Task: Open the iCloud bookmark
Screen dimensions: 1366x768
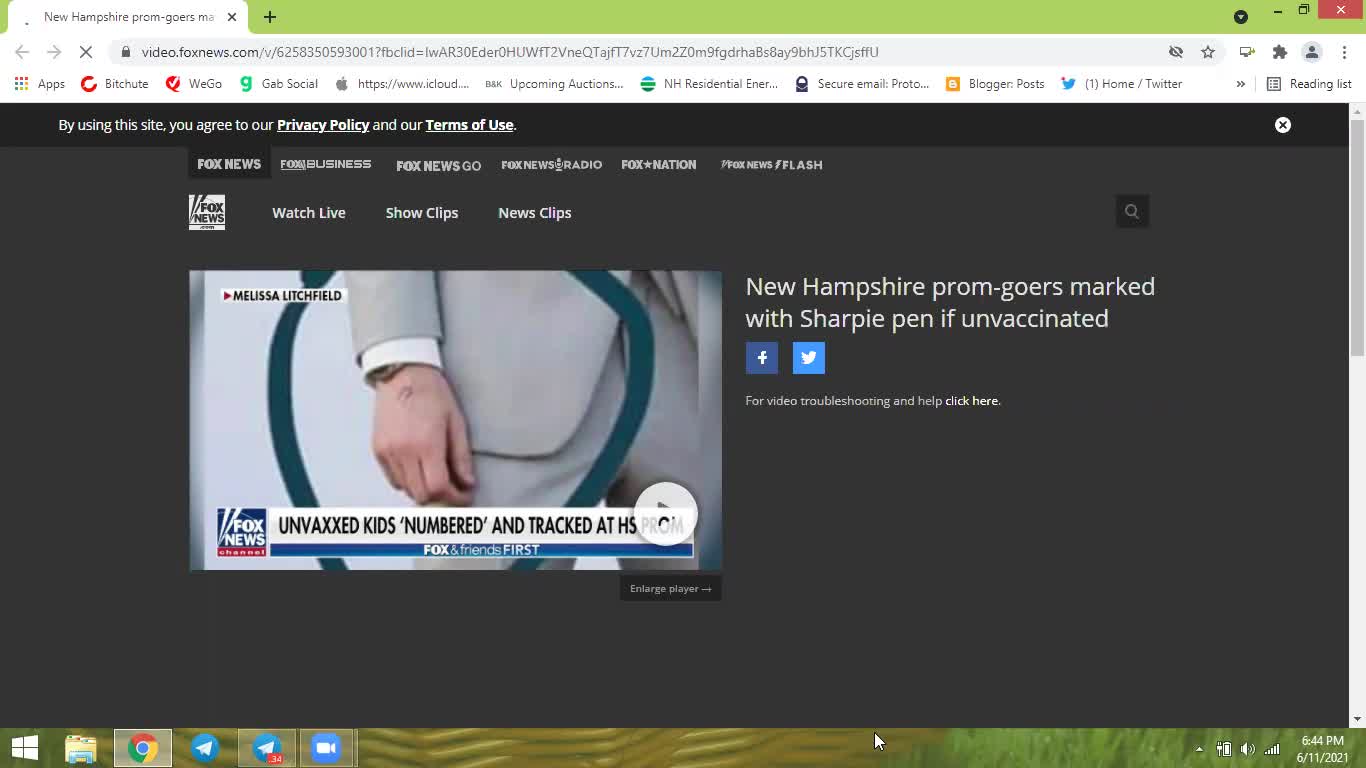Action: point(402,84)
